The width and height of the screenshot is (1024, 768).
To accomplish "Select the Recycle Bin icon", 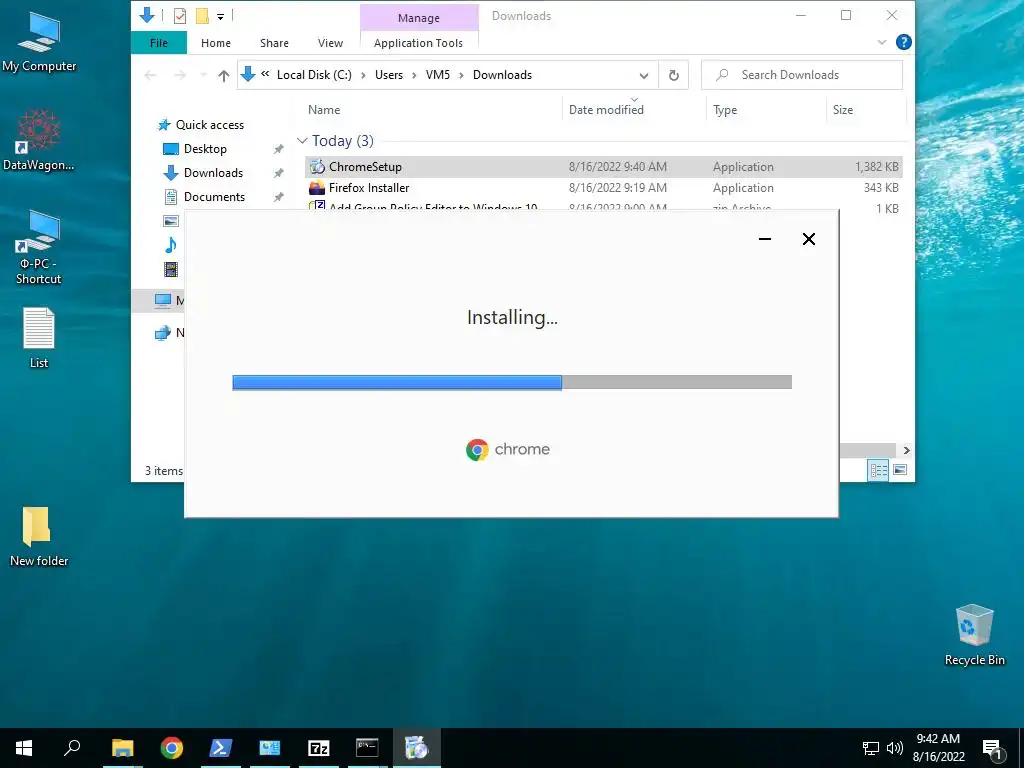I will pos(974,635).
